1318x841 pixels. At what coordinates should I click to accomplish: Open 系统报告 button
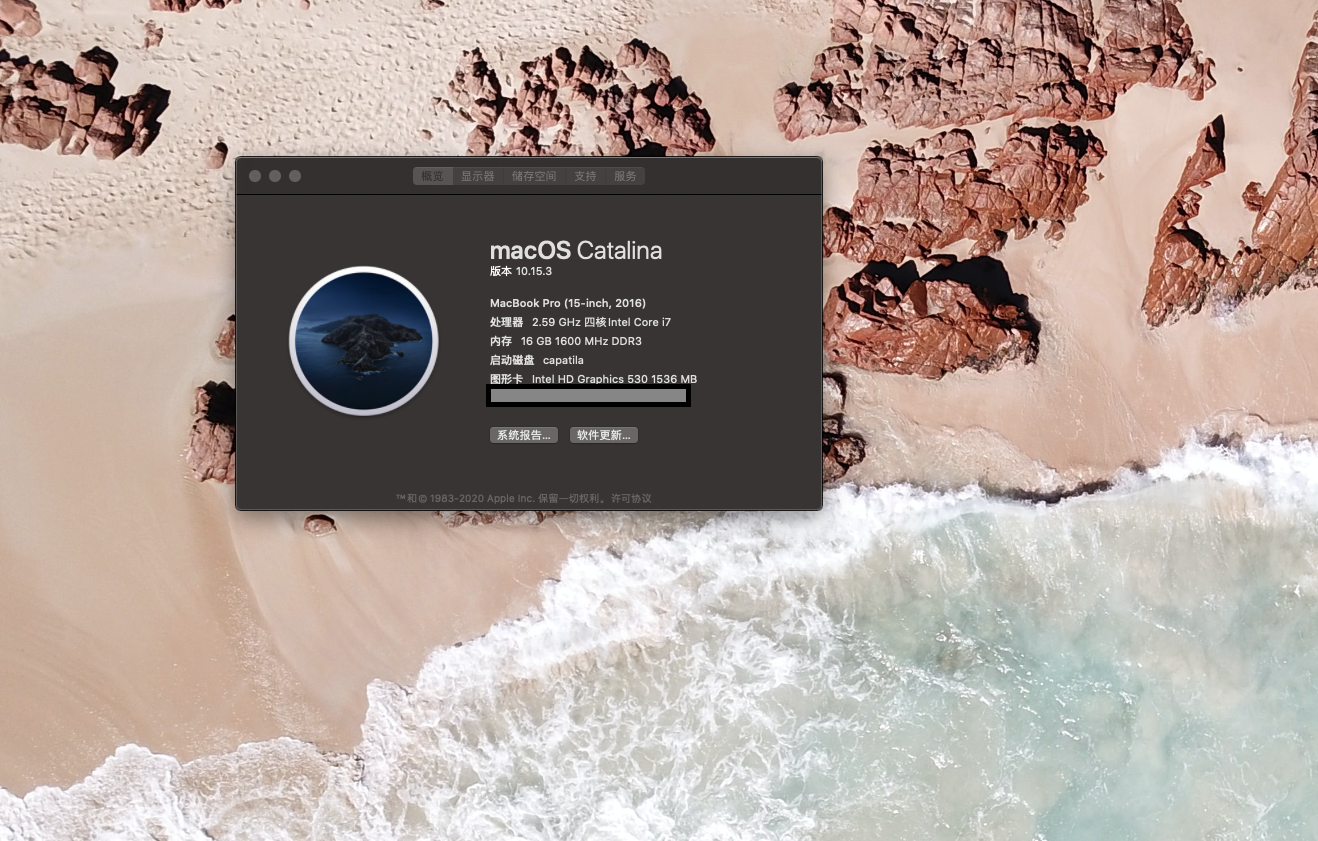coord(525,435)
